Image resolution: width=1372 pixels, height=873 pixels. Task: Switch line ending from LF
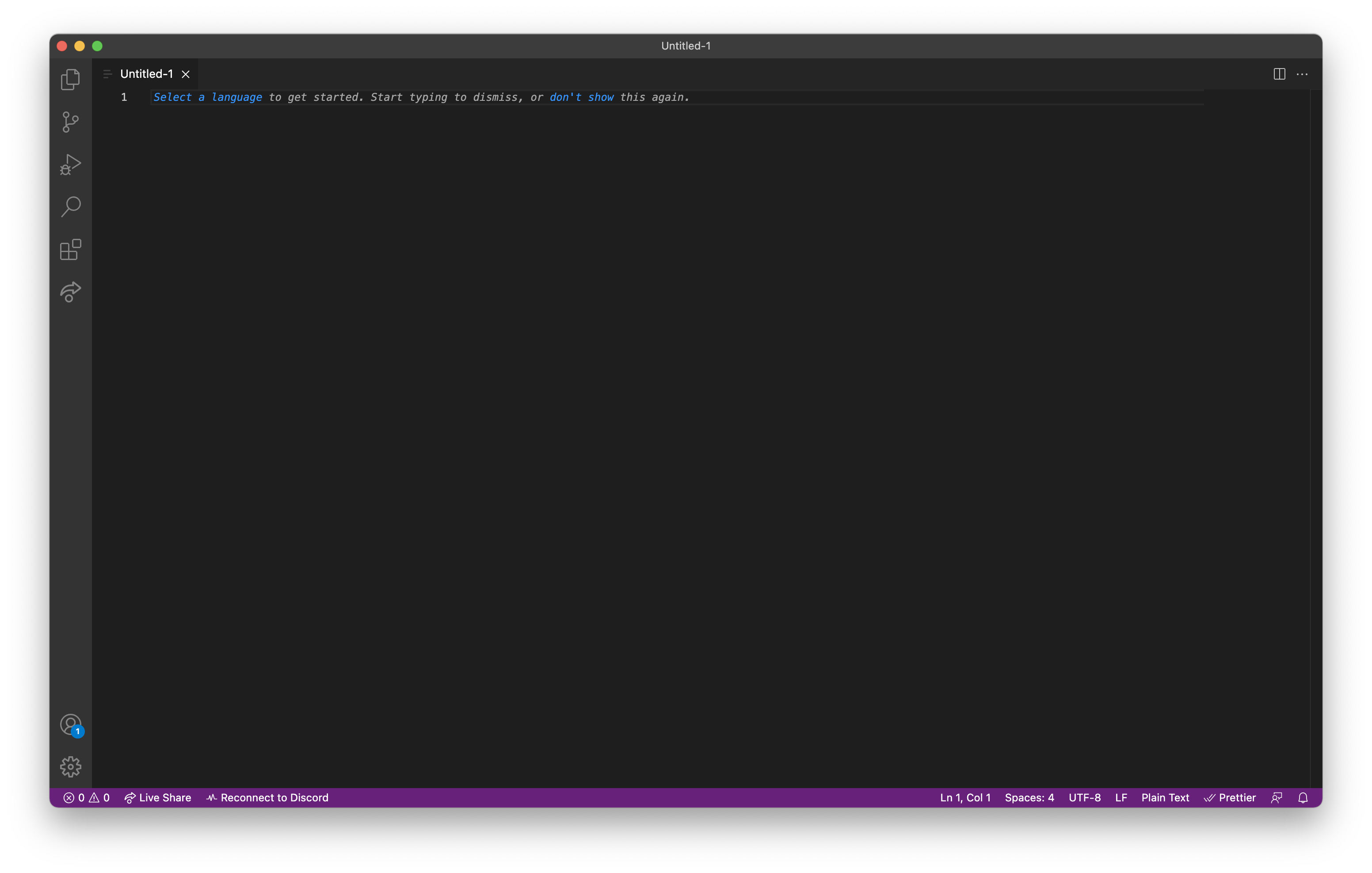tap(1121, 797)
